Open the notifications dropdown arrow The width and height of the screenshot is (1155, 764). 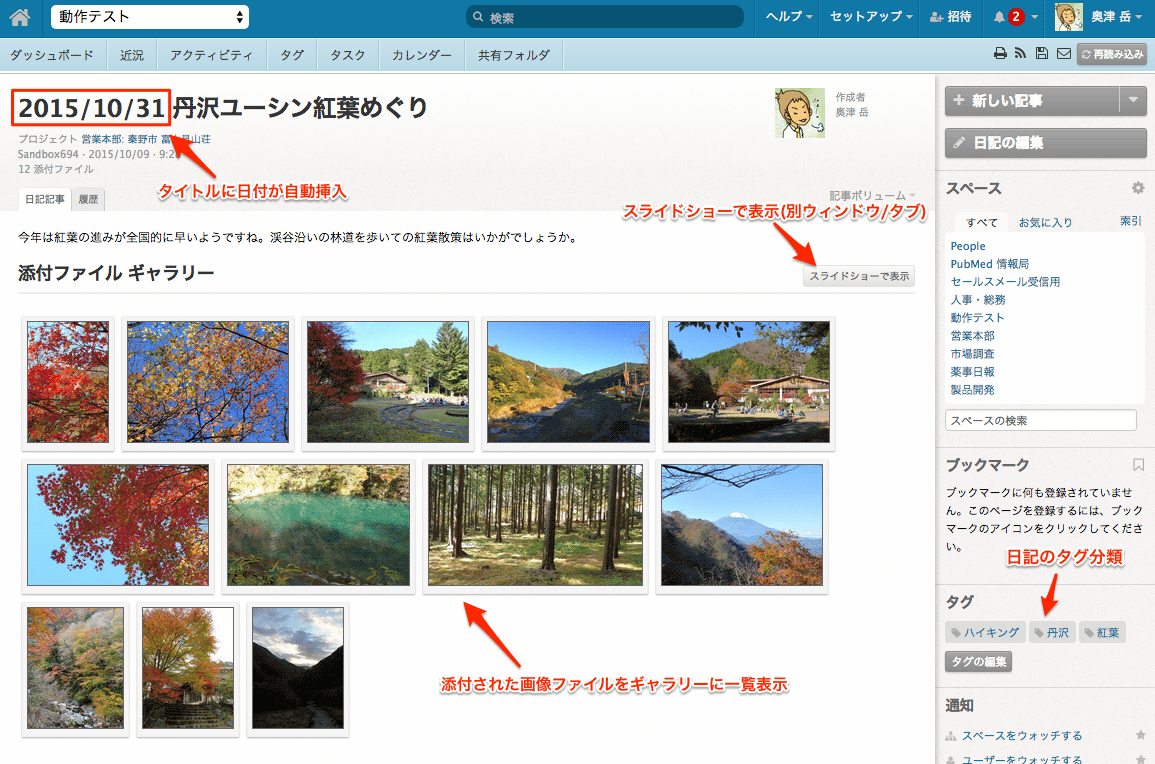tap(1035, 17)
